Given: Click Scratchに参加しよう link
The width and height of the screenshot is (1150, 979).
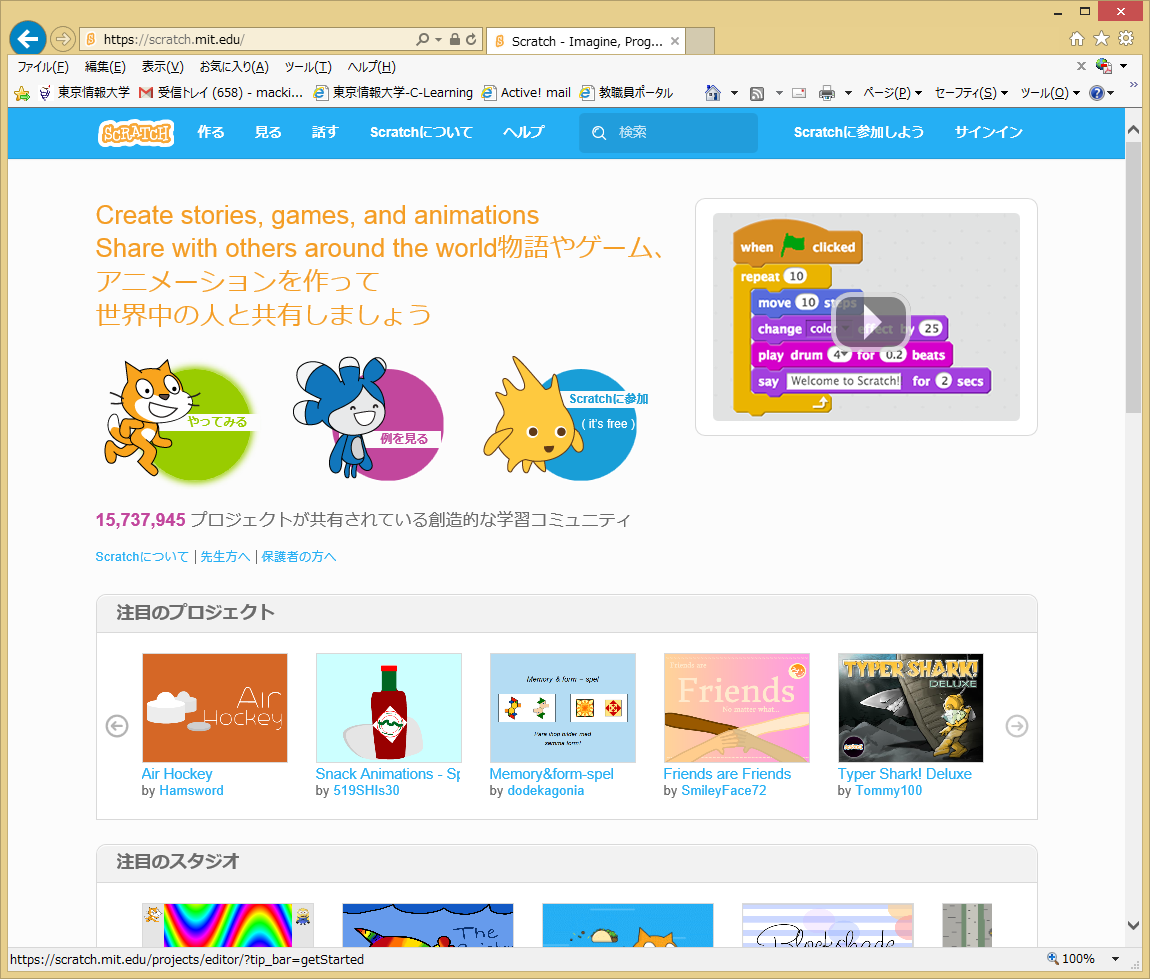Looking at the screenshot, I should pyautogui.click(x=859, y=133).
